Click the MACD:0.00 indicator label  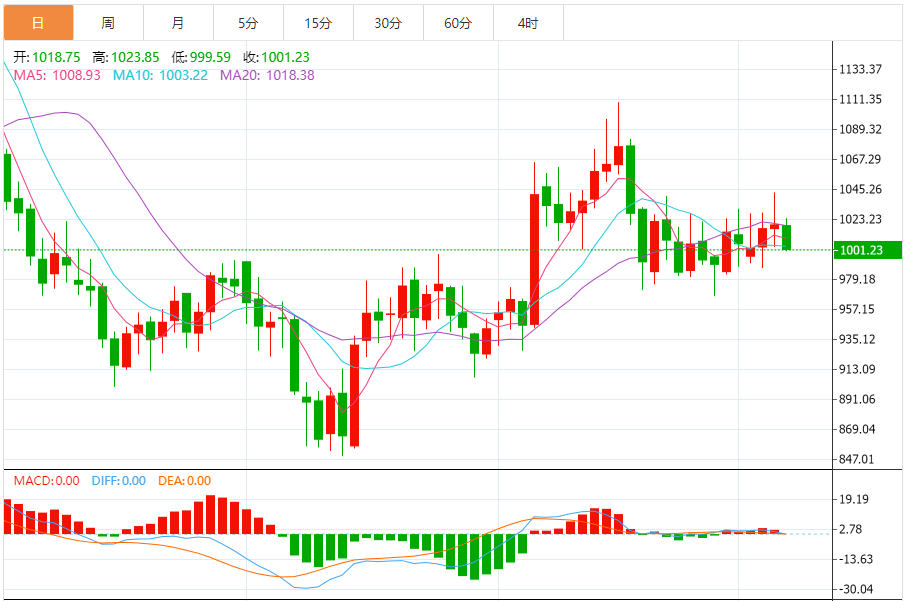47,480
